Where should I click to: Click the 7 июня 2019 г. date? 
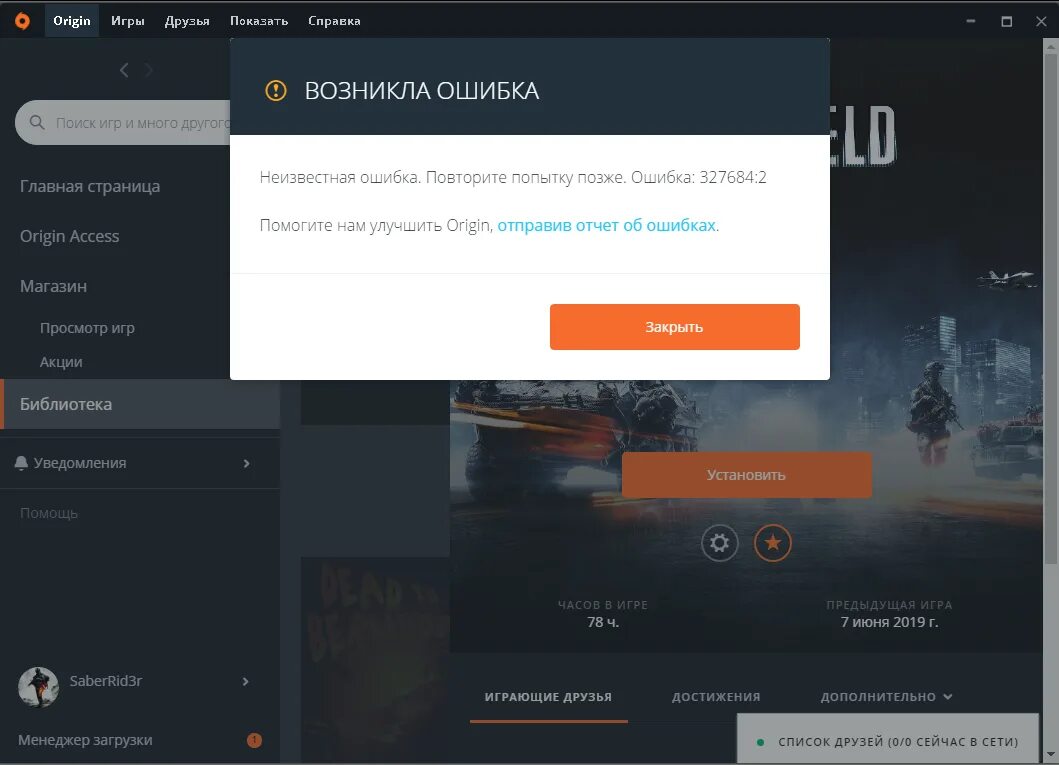(889, 622)
